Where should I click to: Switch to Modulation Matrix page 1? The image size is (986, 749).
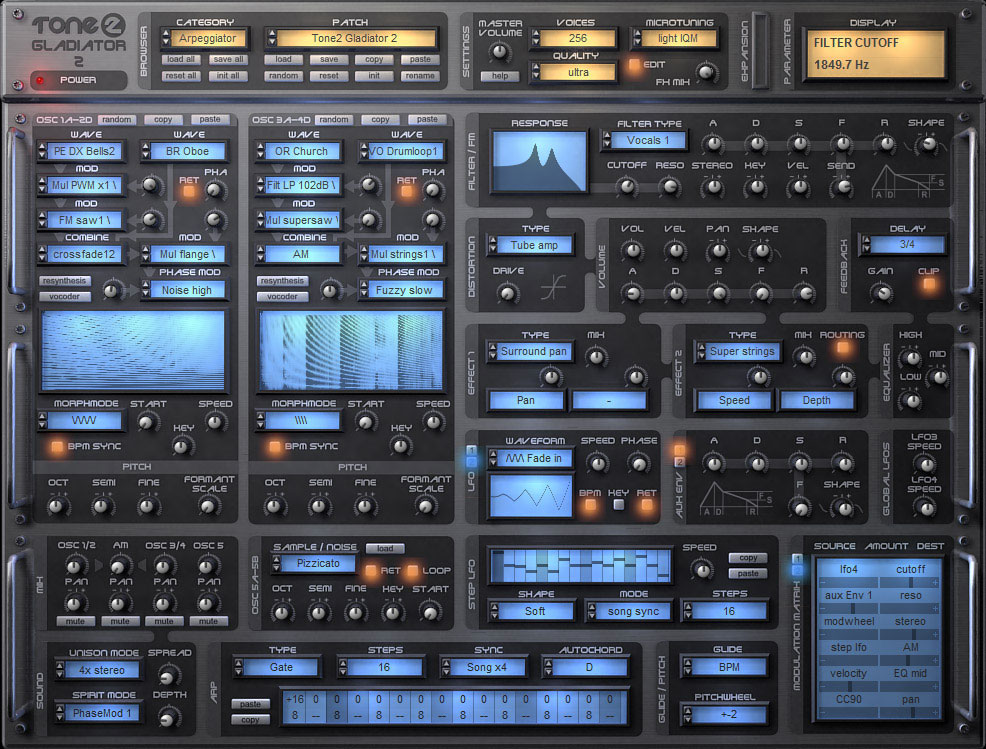click(x=797, y=558)
